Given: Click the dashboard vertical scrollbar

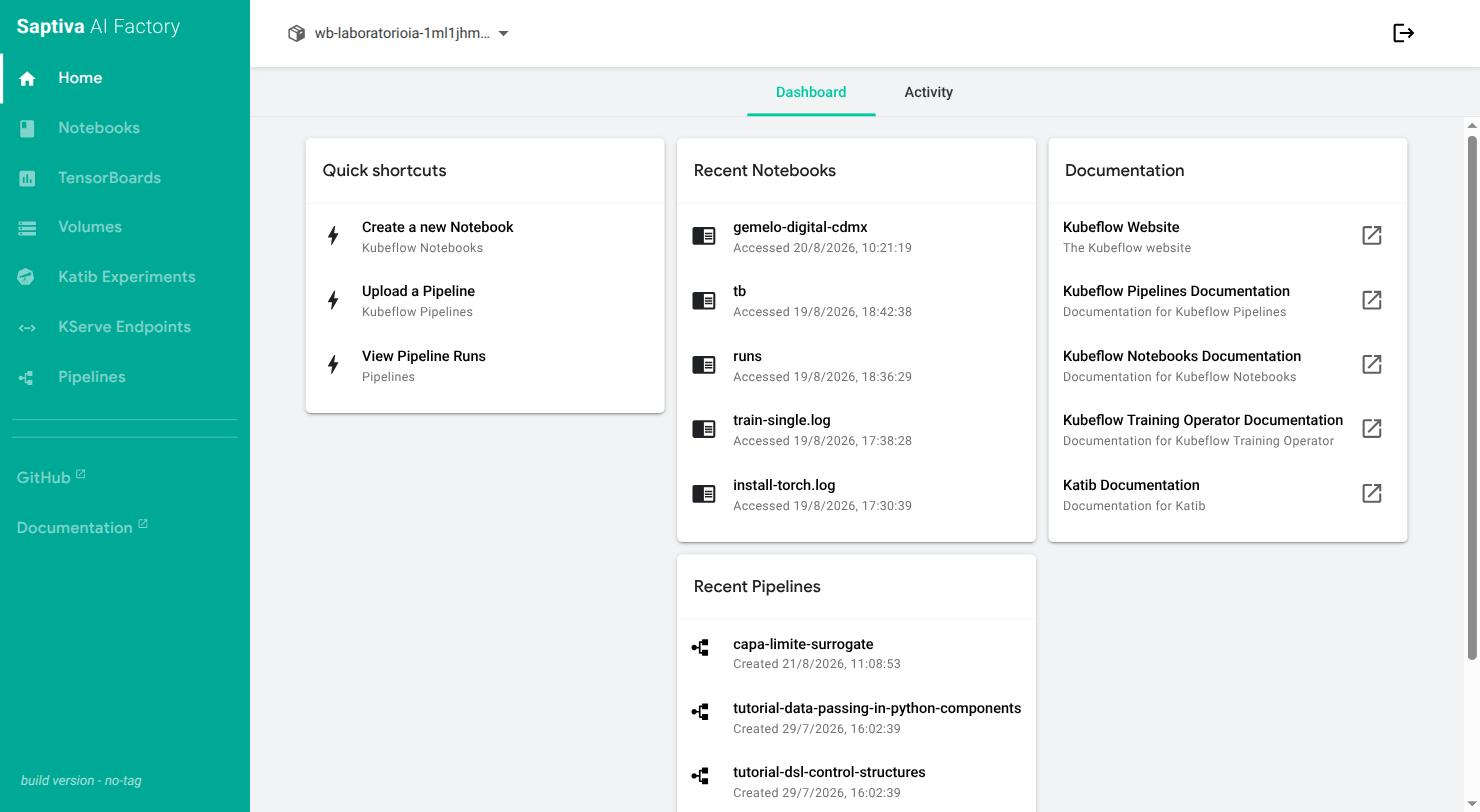Looking at the screenshot, I should pos(1472,397).
